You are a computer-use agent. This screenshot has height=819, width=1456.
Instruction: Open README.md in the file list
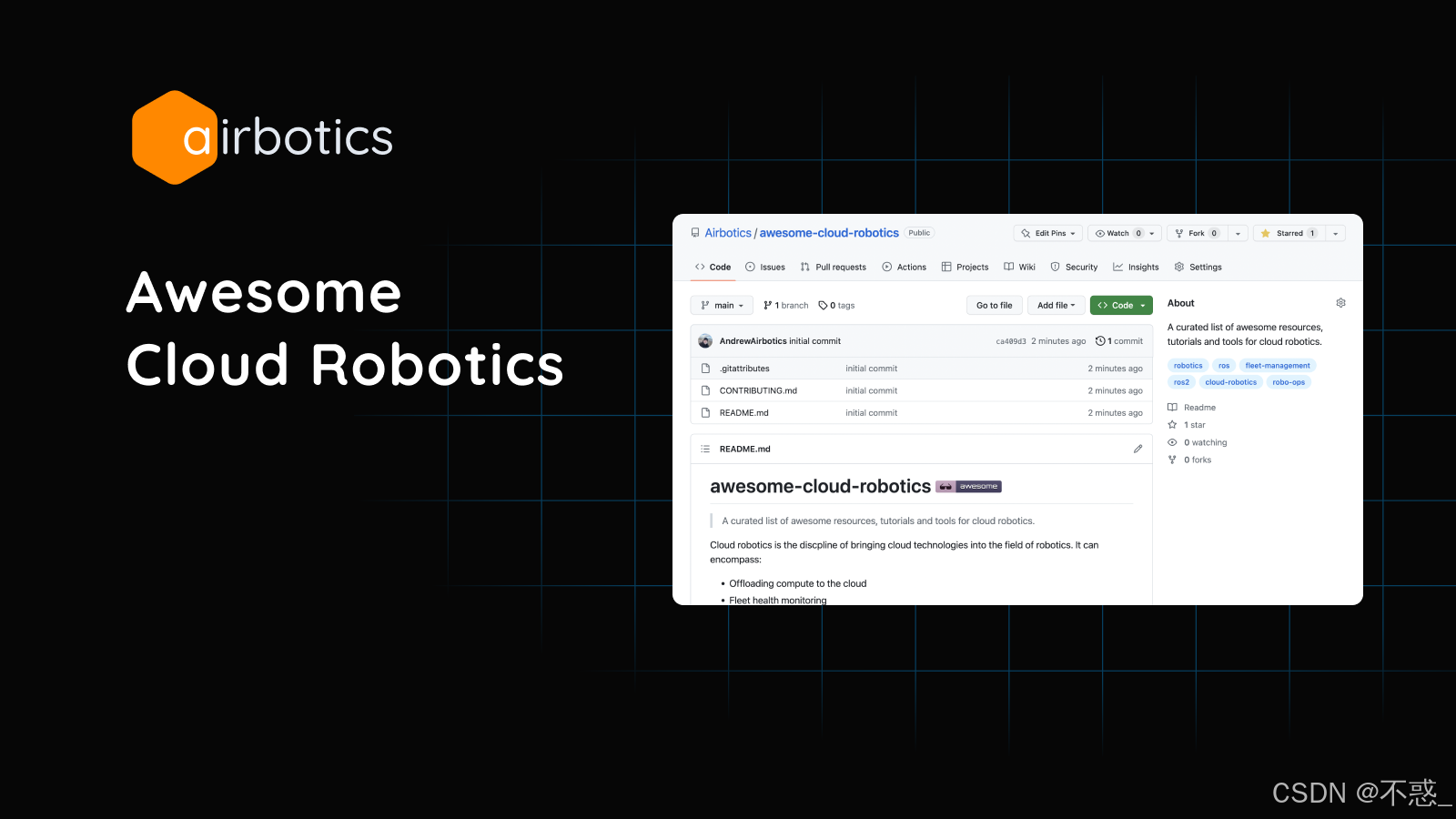pyautogui.click(x=744, y=413)
